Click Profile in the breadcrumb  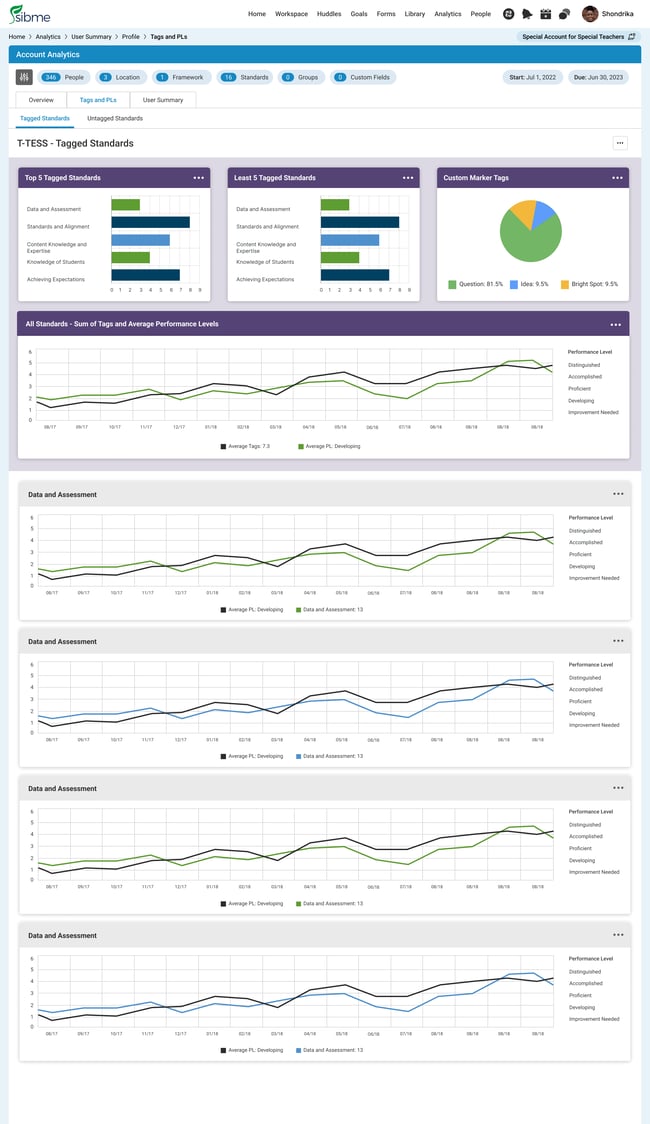click(130, 37)
